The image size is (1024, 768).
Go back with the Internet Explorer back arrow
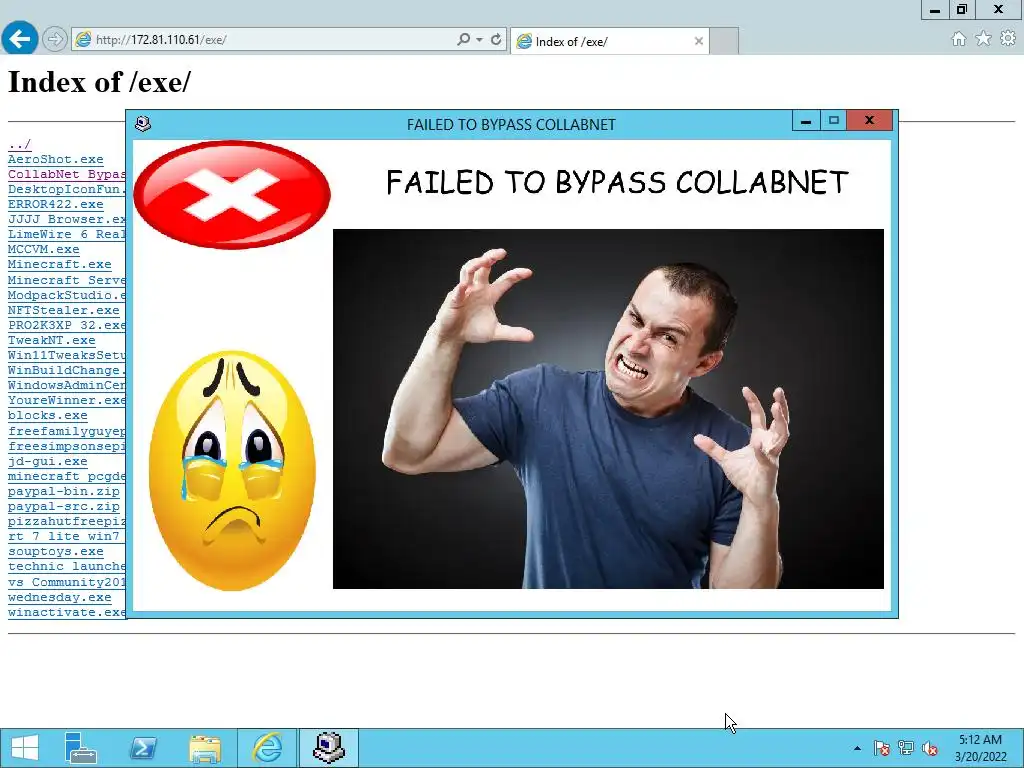[20, 39]
